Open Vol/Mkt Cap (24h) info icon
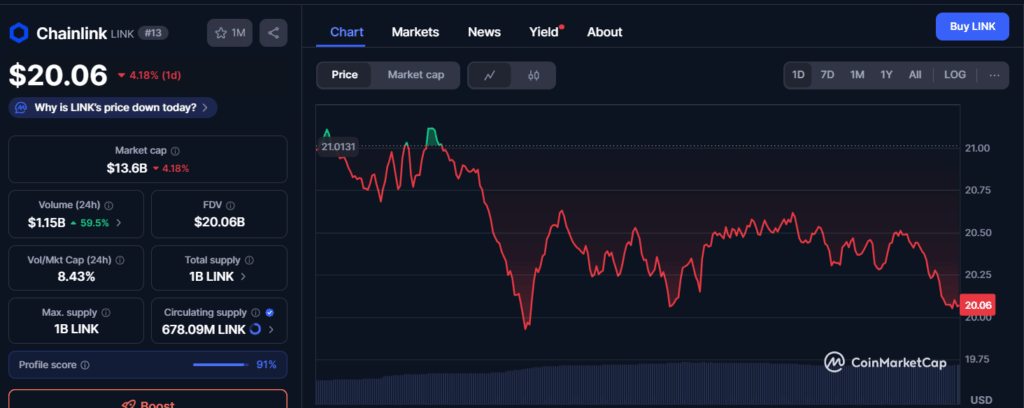 pos(120,260)
